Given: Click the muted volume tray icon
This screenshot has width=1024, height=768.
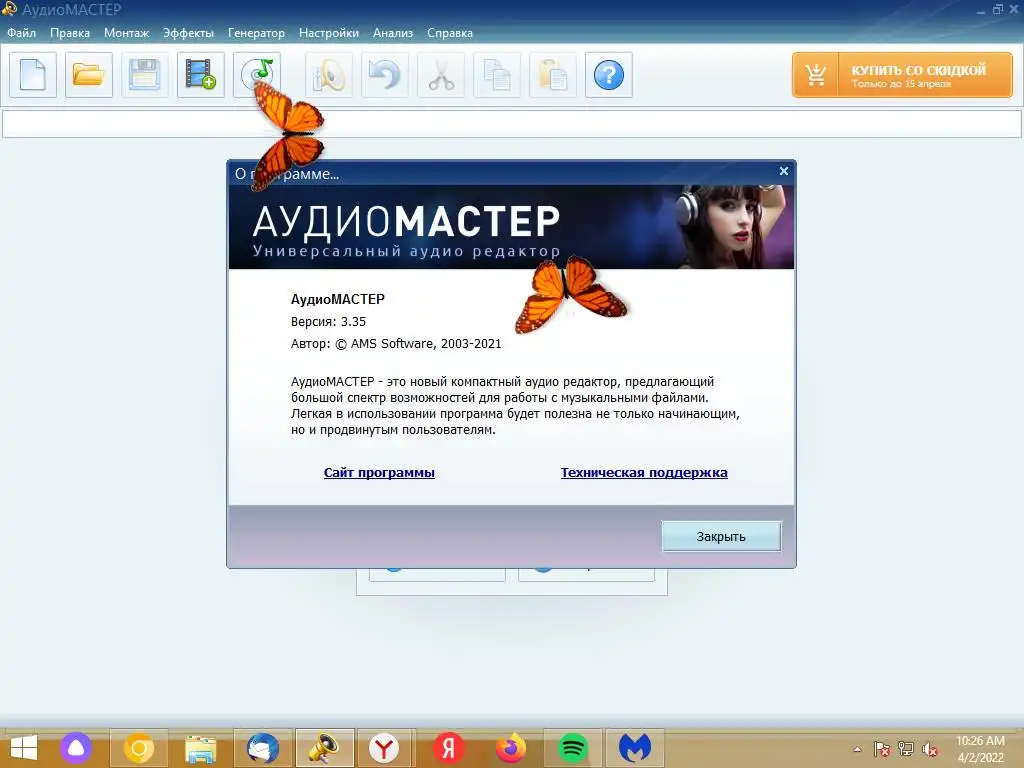Looking at the screenshot, I should [930, 749].
